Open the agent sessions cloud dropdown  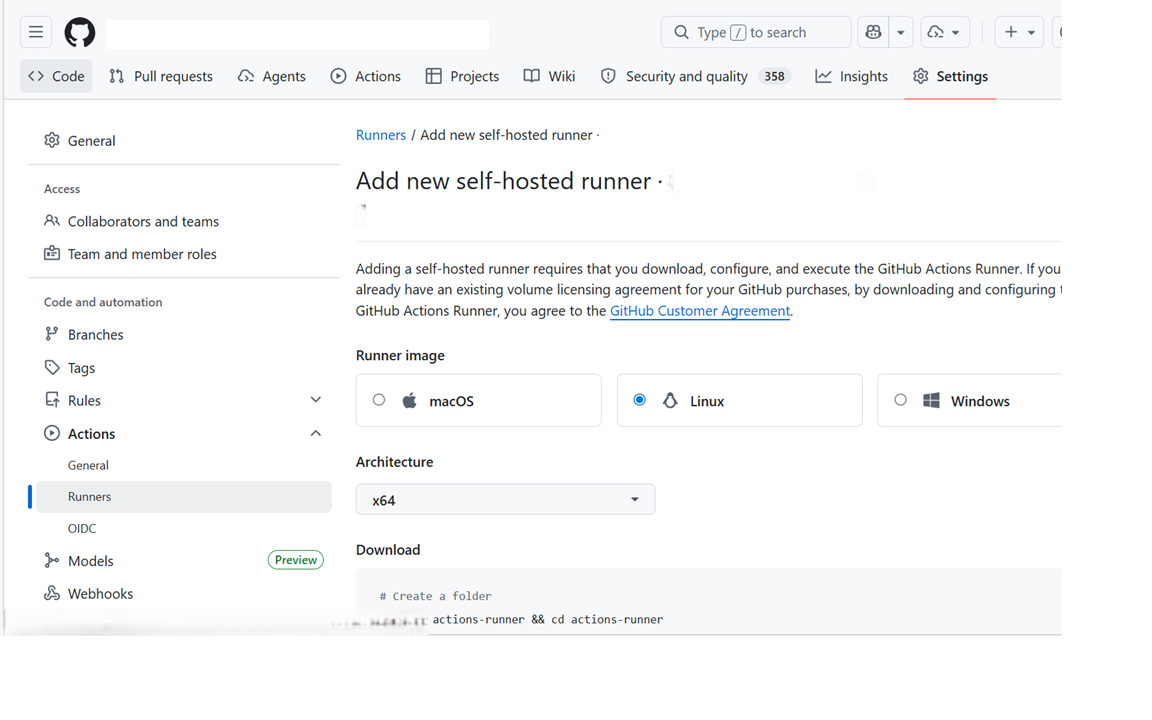pos(945,32)
